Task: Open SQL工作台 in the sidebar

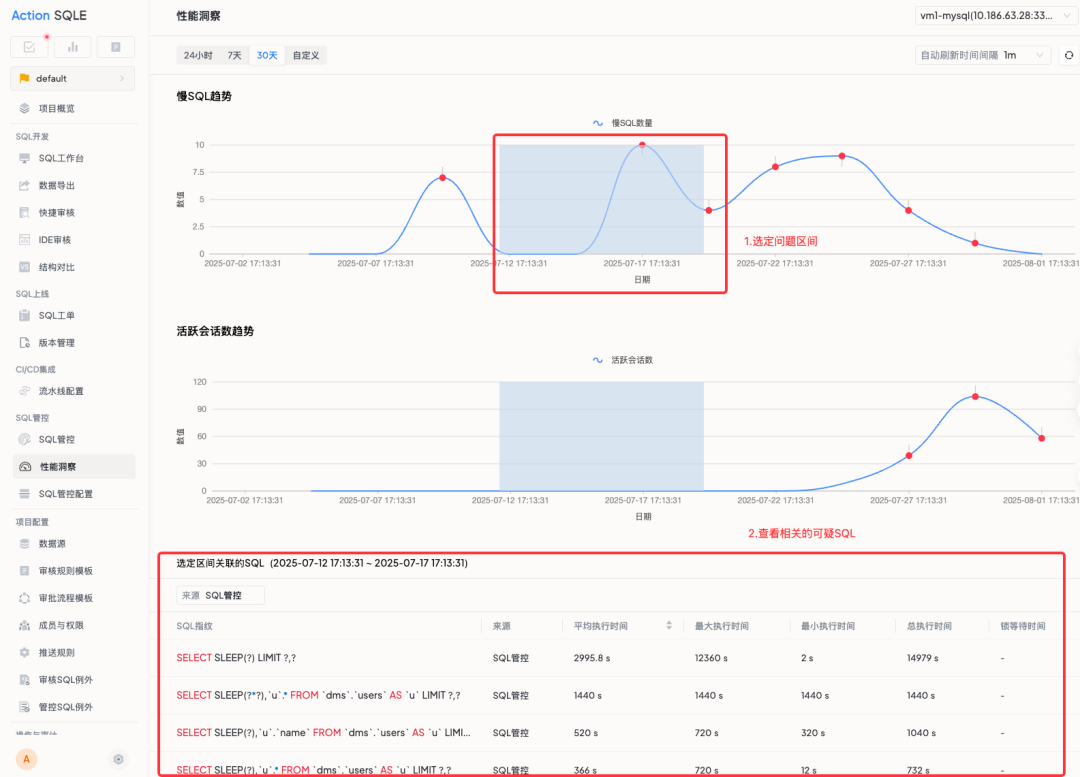Action: 61,158
